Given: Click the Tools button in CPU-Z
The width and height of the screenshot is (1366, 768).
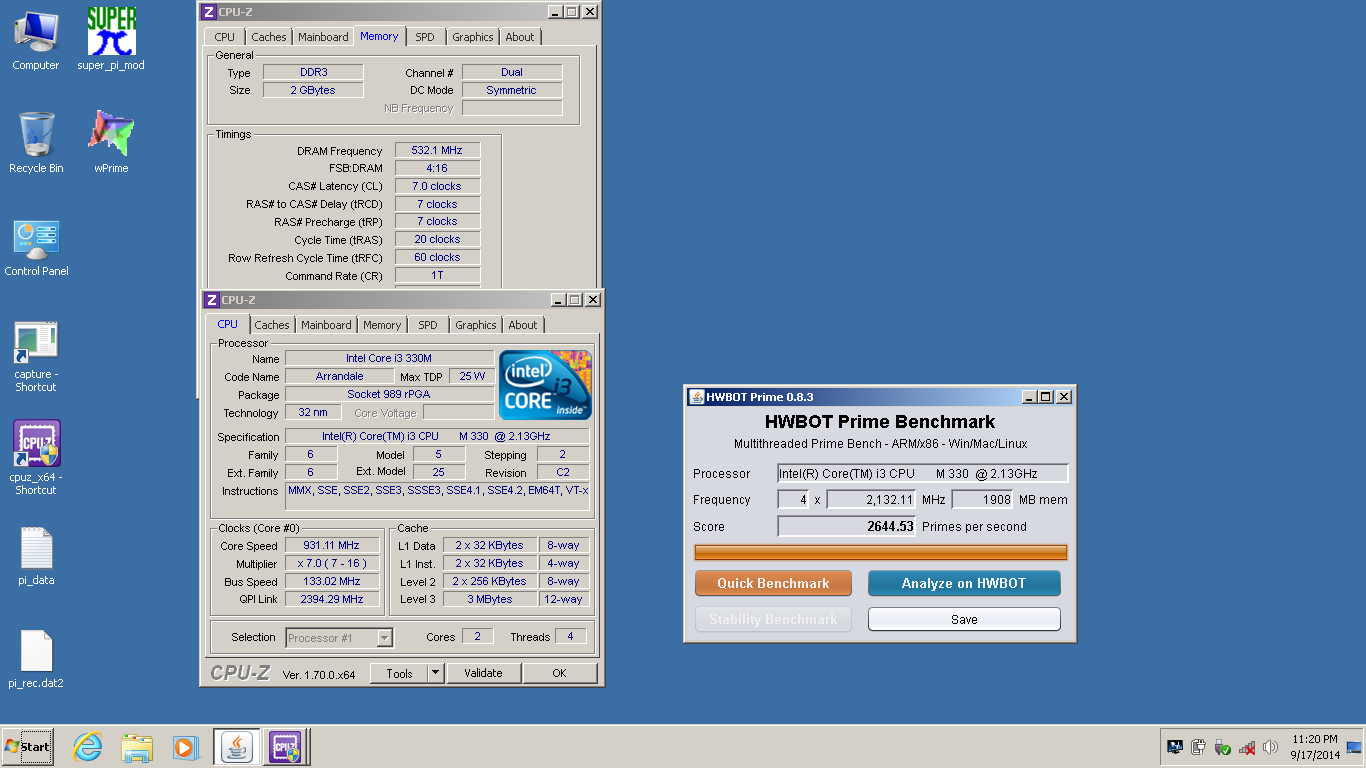Looking at the screenshot, I should click(399, 673).
